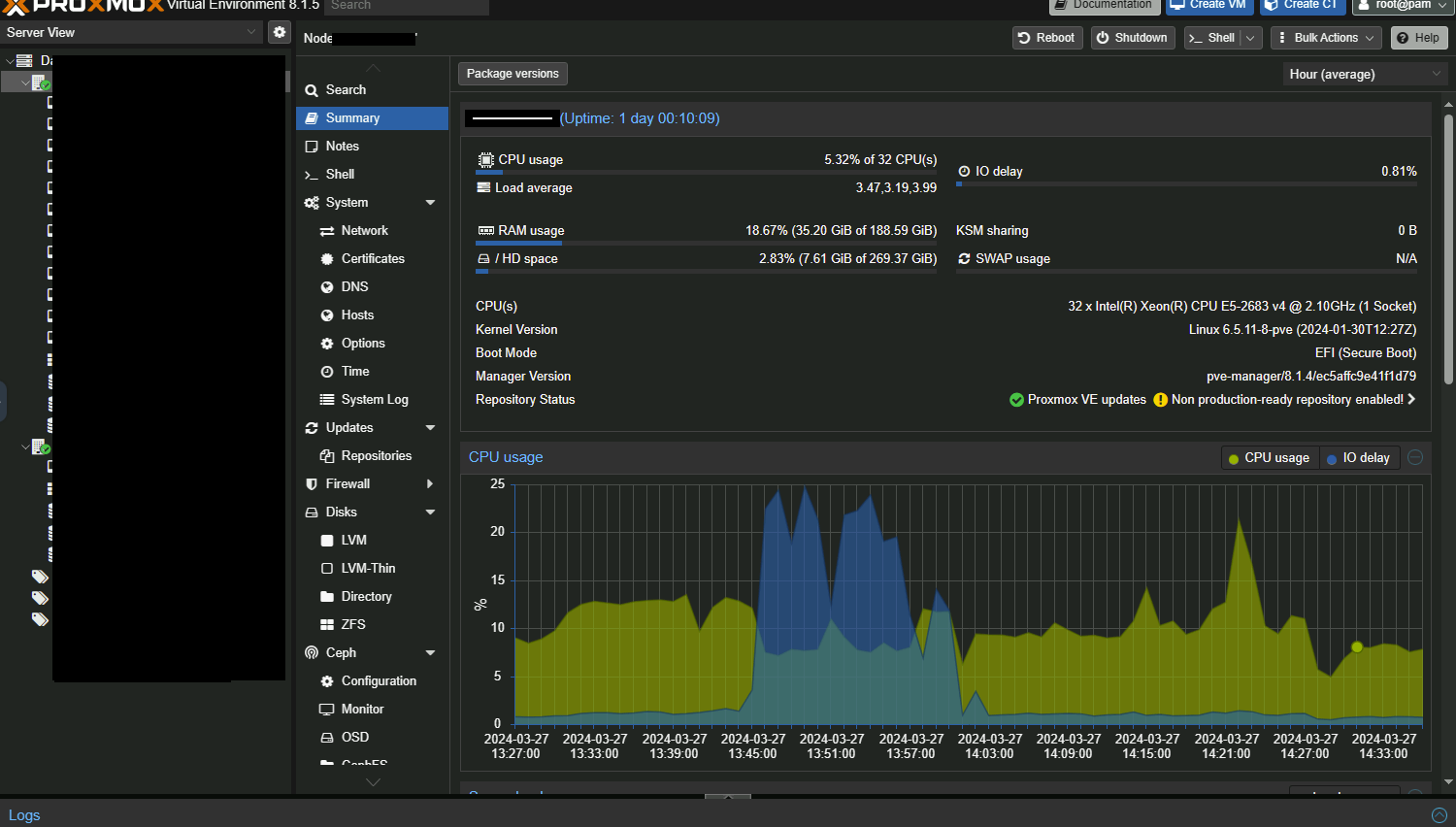Toggle IO delay series in chart legend
1456x827 pixels.
pos(1359,458)
